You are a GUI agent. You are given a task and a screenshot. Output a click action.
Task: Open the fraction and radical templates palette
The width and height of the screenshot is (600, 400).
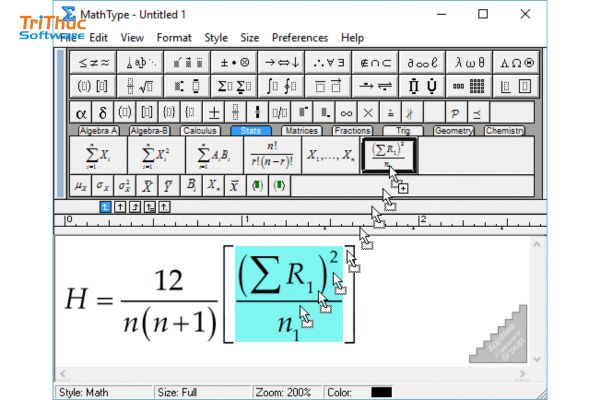[140, 86]
